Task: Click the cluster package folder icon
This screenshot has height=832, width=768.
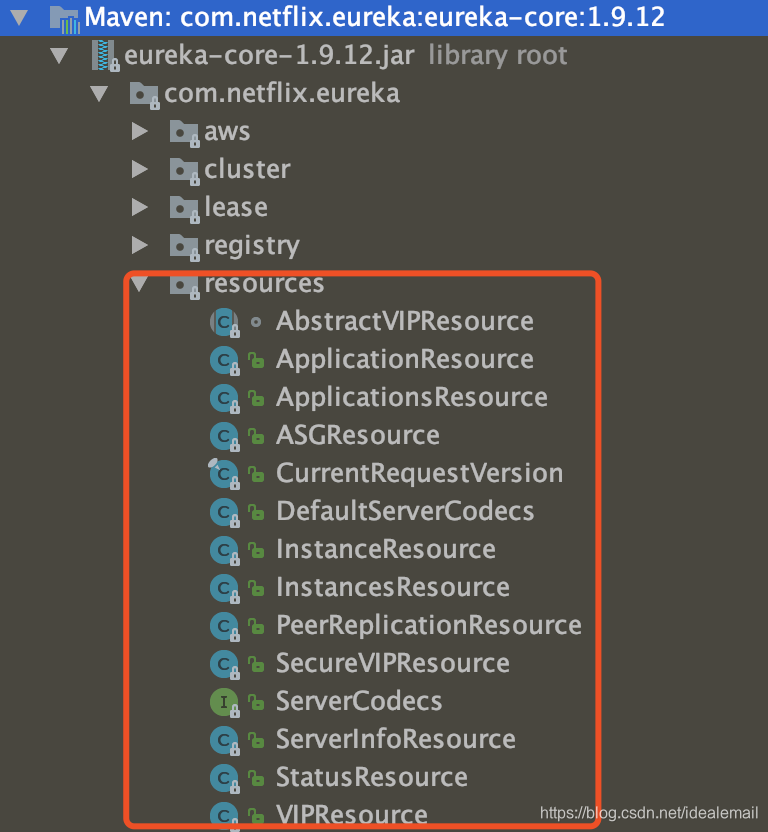Action: [x=185, y=171]
